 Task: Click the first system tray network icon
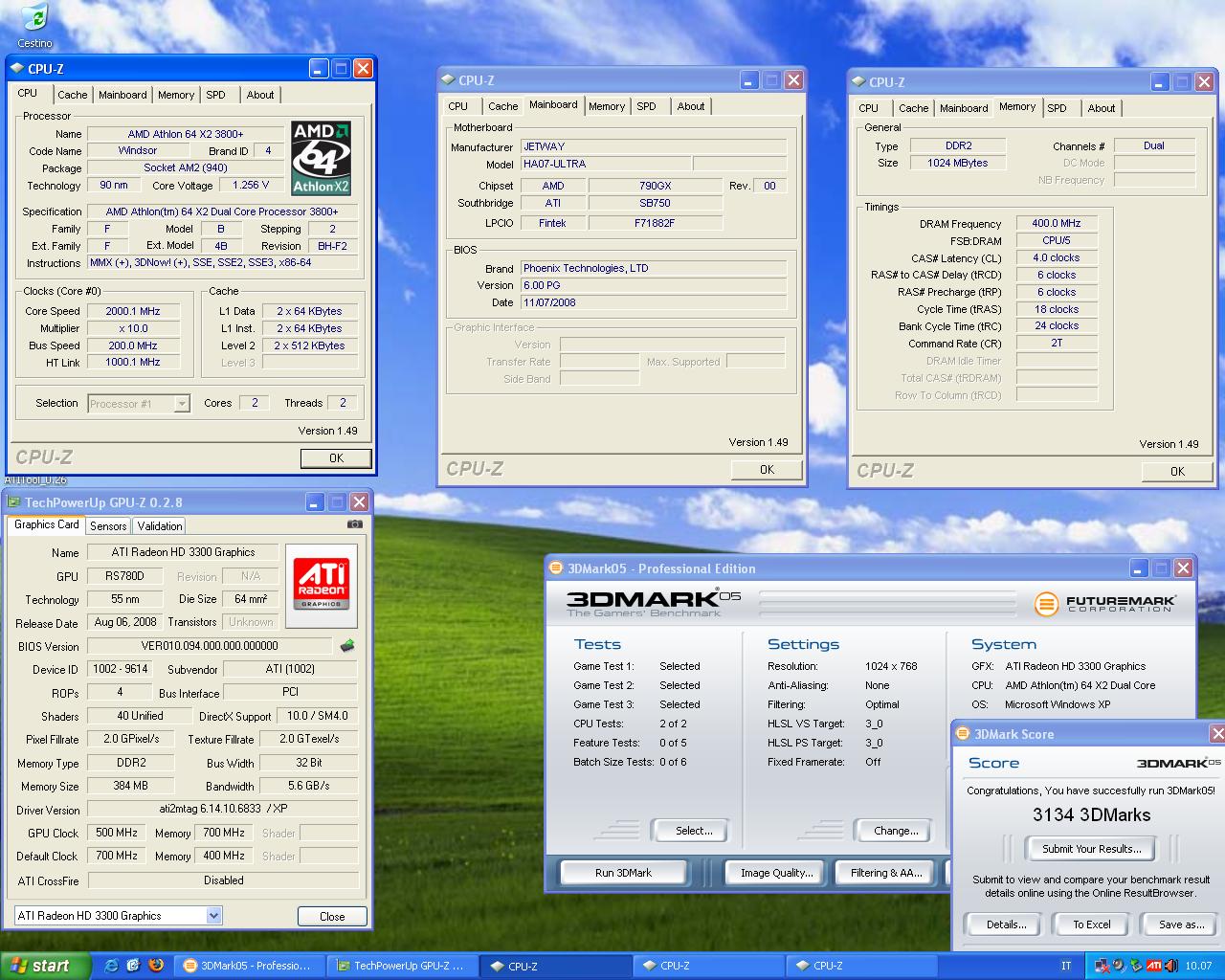click(x=1102, y=966)
